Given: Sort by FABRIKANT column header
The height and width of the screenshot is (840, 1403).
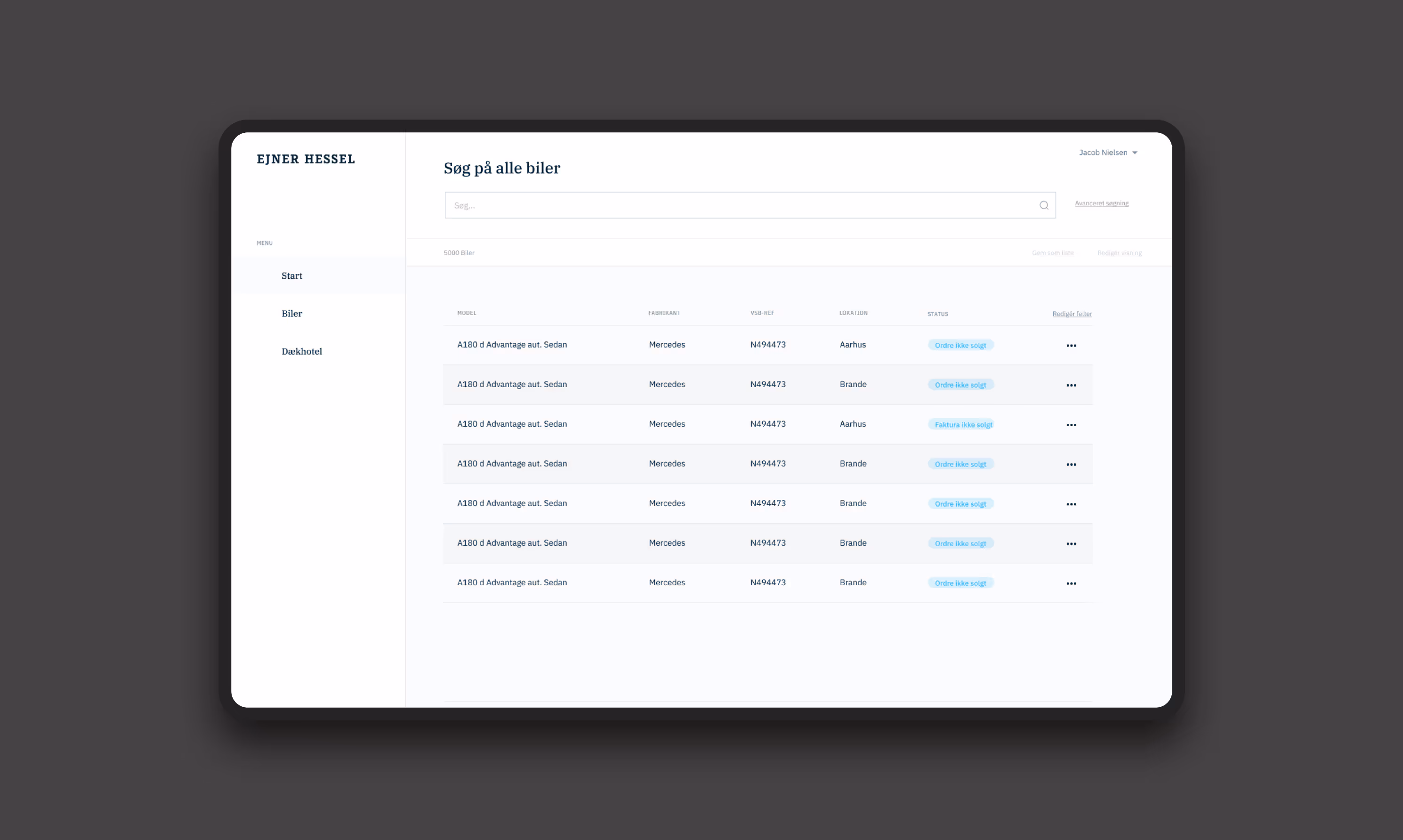Looking at the screenshot, I should coord(664,313).
